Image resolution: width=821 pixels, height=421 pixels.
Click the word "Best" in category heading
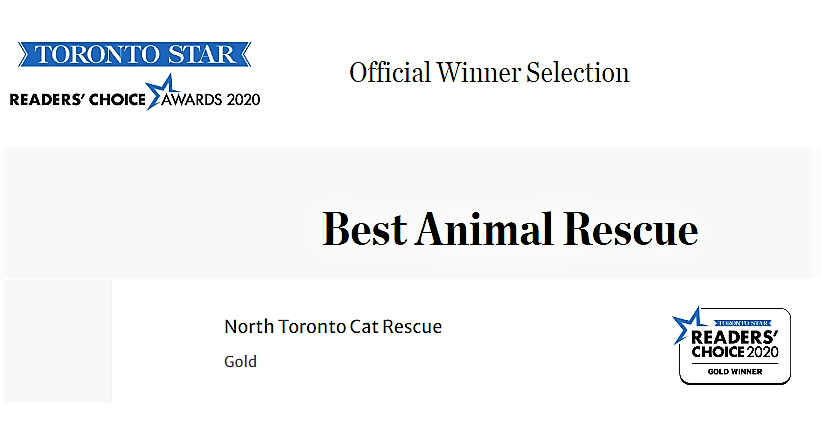pos(363,229)
